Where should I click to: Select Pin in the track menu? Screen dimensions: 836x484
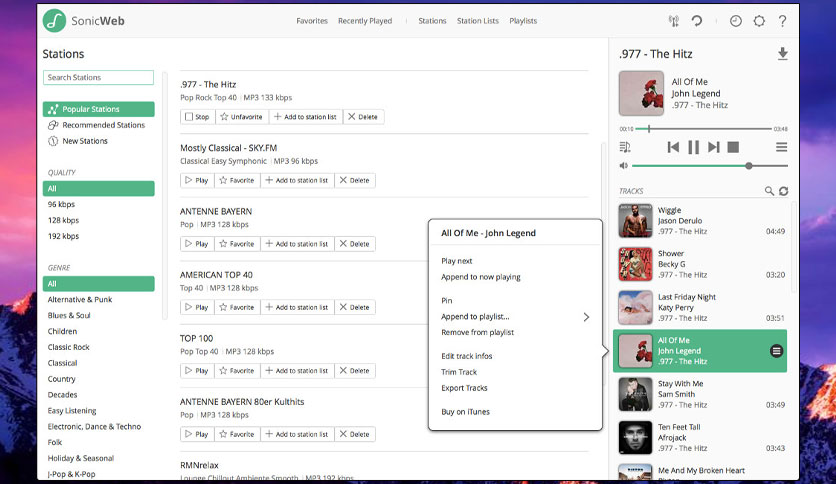[x=447, y=300]
